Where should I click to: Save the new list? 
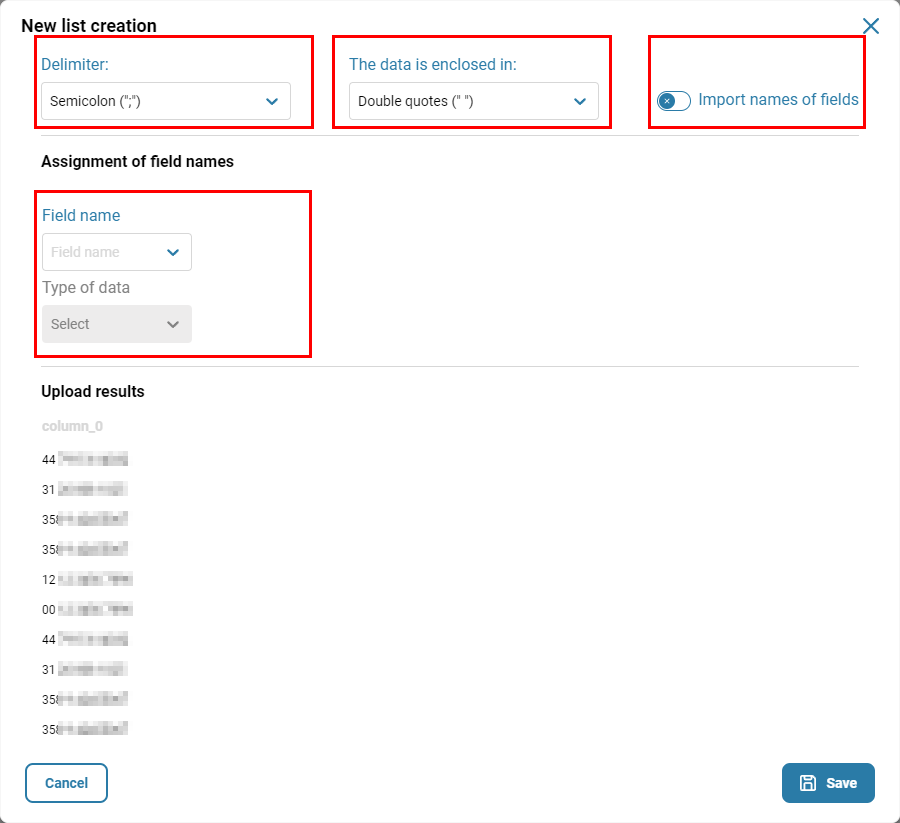coord(828,783)
